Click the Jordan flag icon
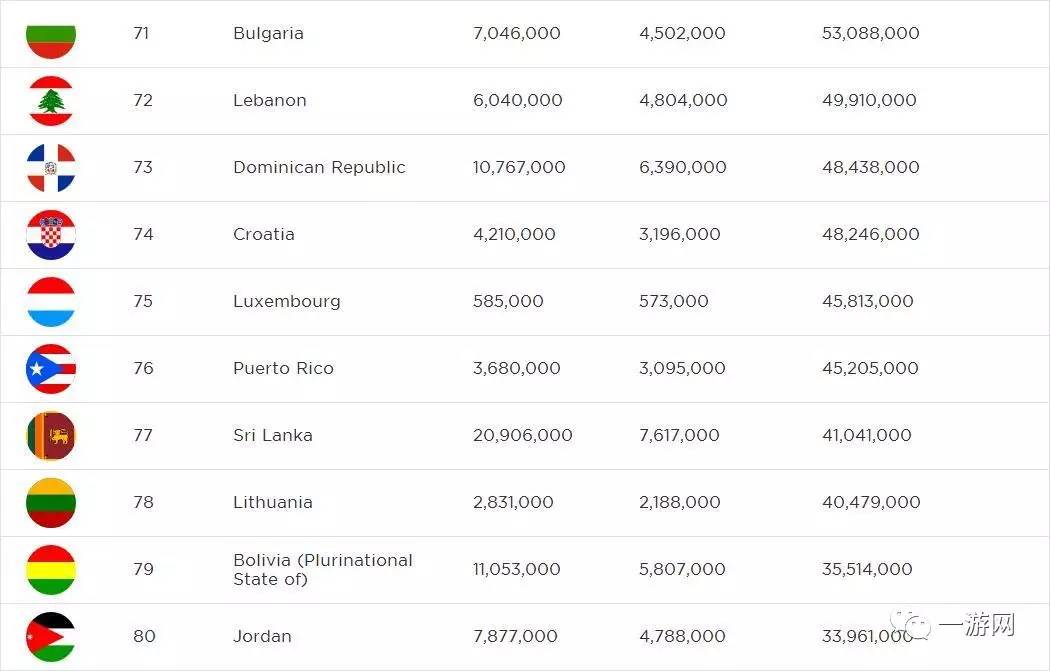 click(x=51, y=637)
